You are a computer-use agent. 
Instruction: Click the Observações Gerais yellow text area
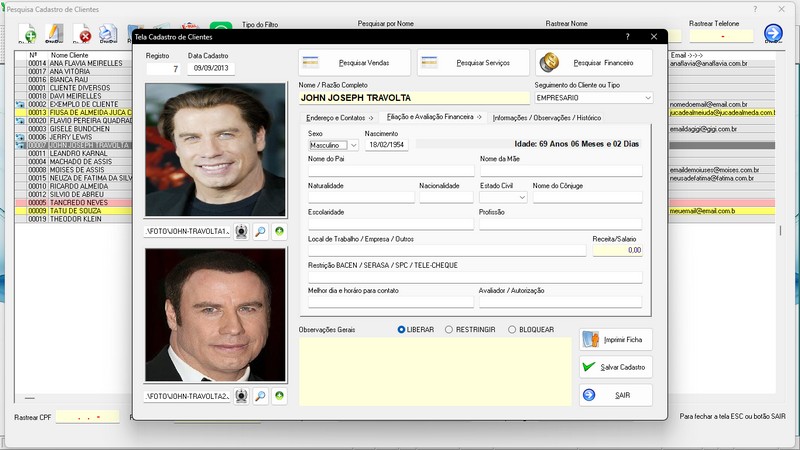coord(435,371)
